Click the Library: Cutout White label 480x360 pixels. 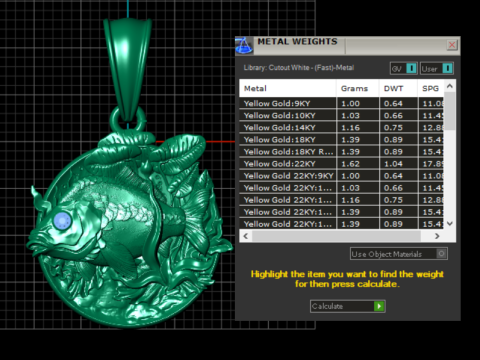pos(299,68)
